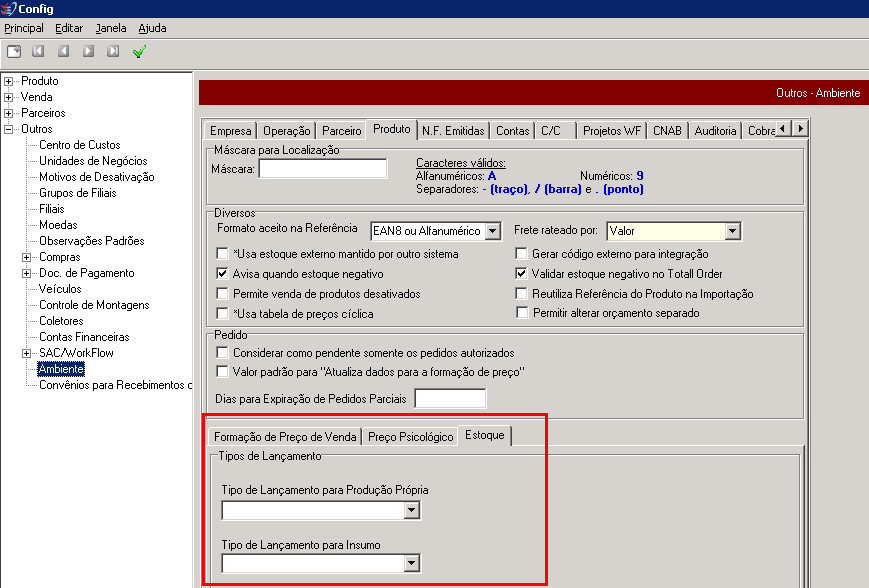Switch to the Empresa tab

[x=231, y=131]
